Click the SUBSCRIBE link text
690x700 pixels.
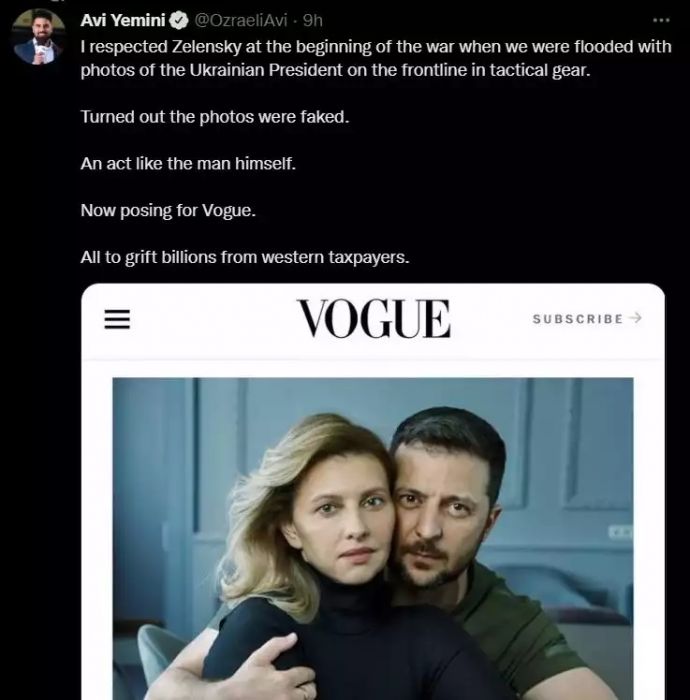[x=578, y=319]
